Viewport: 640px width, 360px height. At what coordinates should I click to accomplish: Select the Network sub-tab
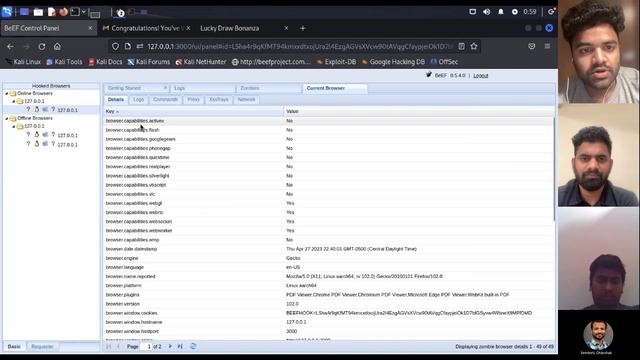coord(246,100)
